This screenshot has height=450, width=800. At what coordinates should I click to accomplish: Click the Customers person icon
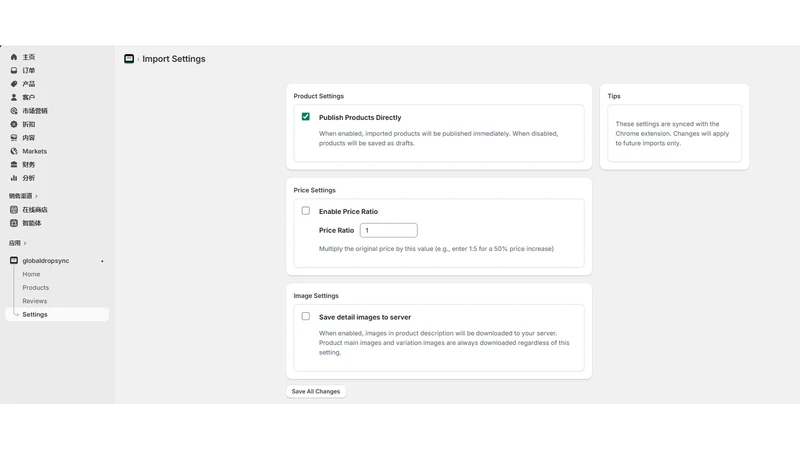(14, 97)
